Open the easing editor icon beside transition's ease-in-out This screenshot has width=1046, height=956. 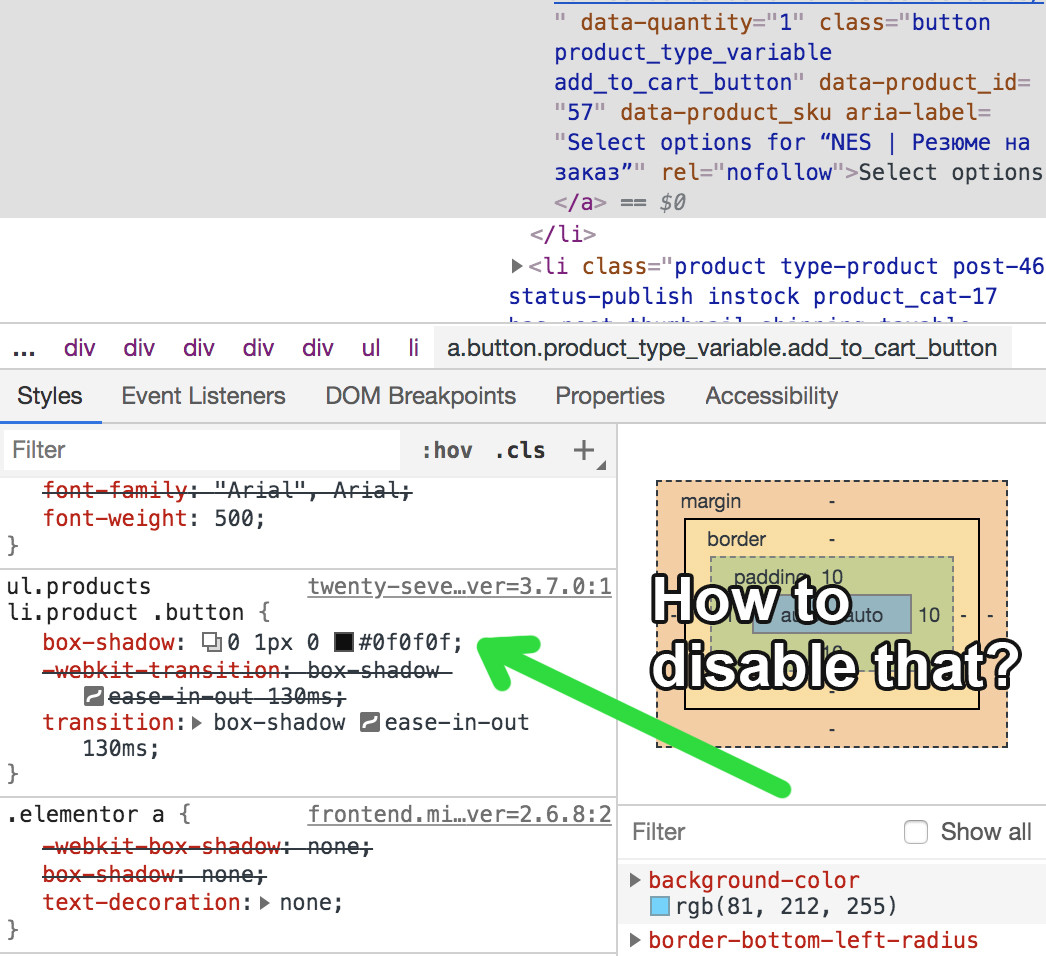point(370,722)
